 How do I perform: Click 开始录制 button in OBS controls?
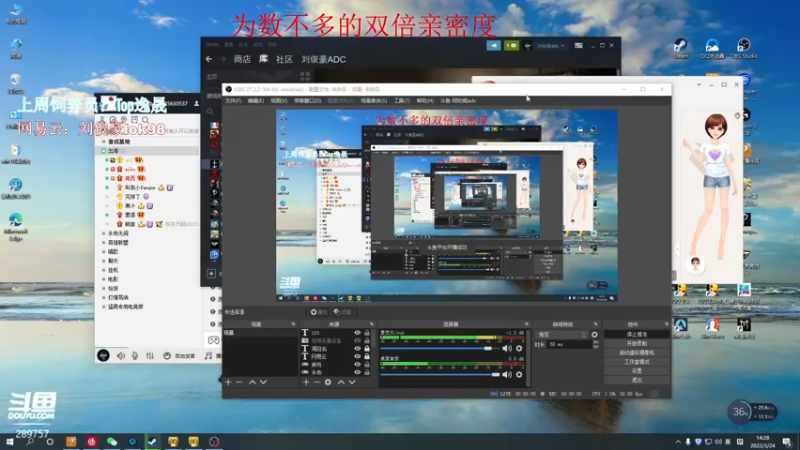point(637,344)
